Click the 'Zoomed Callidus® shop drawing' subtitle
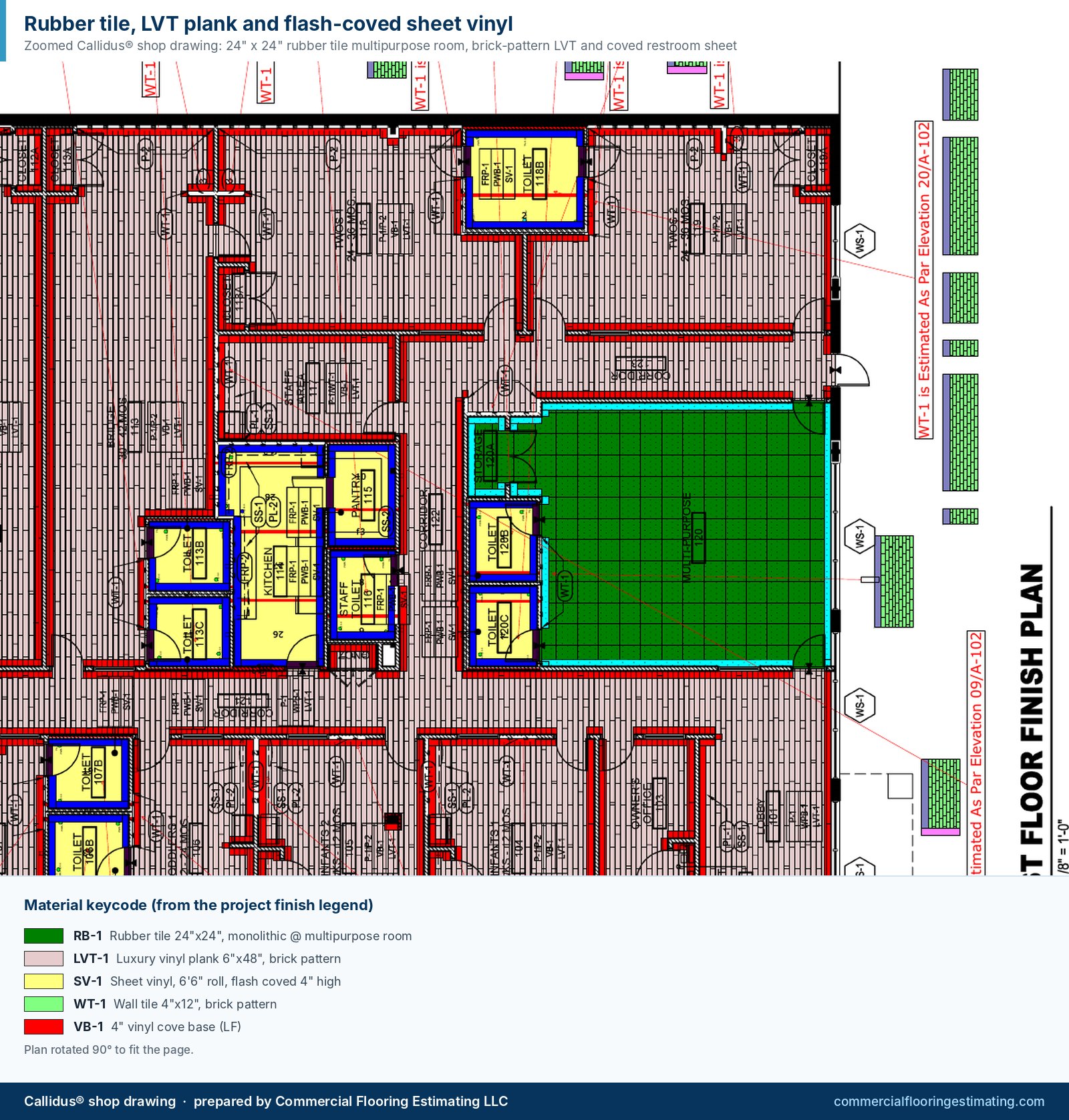 click(x=380, y=45)
